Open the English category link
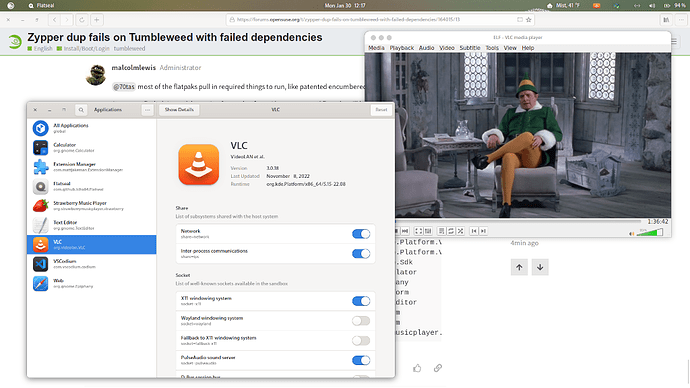690x388 pixels. [40, 48]
